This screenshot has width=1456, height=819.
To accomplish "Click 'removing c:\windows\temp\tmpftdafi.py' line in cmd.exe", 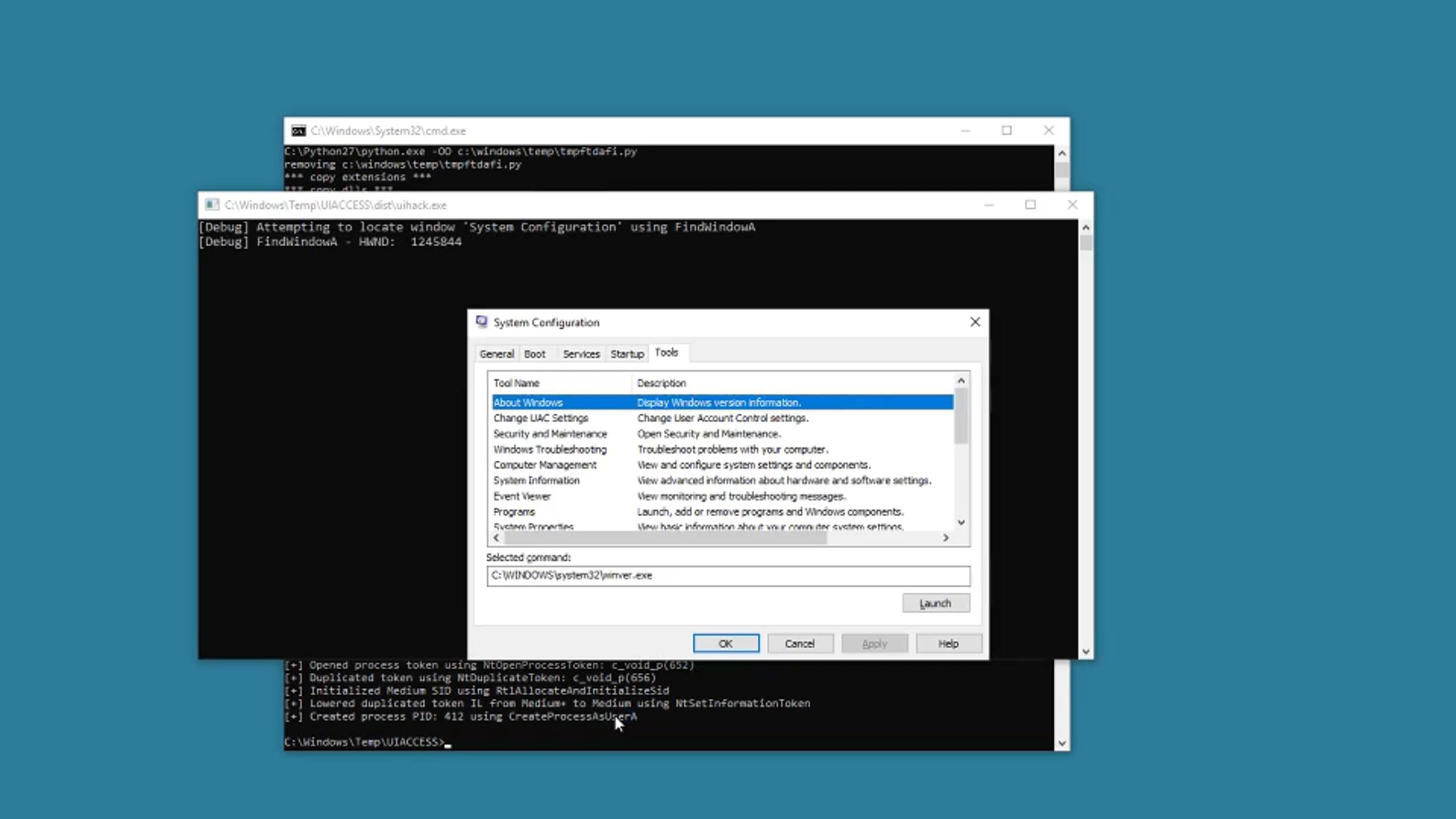I will coord(403,164).
